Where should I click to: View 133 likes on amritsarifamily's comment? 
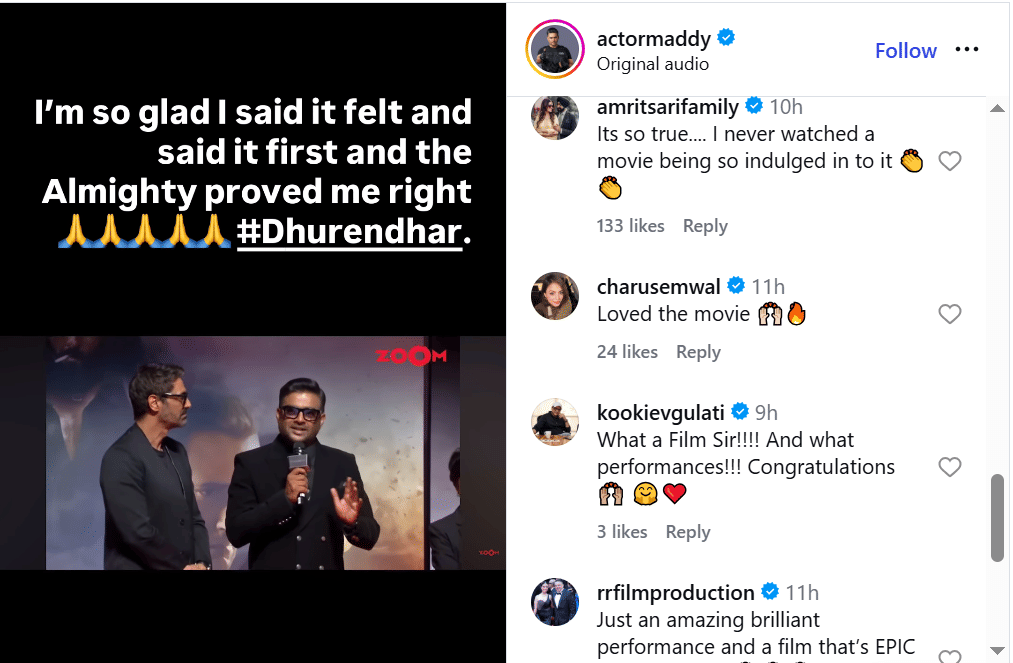tap(630, 226)
